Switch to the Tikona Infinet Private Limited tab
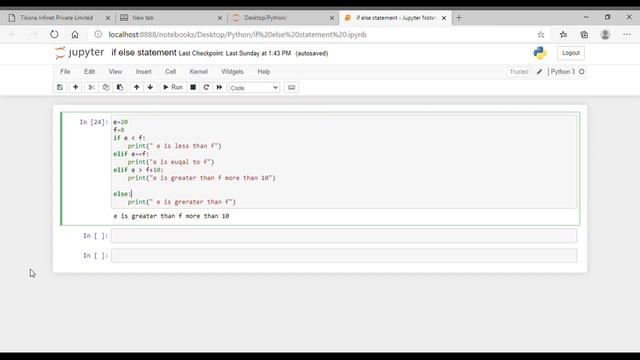The width and height of the screenshot is (640, 360). [56, 18]
